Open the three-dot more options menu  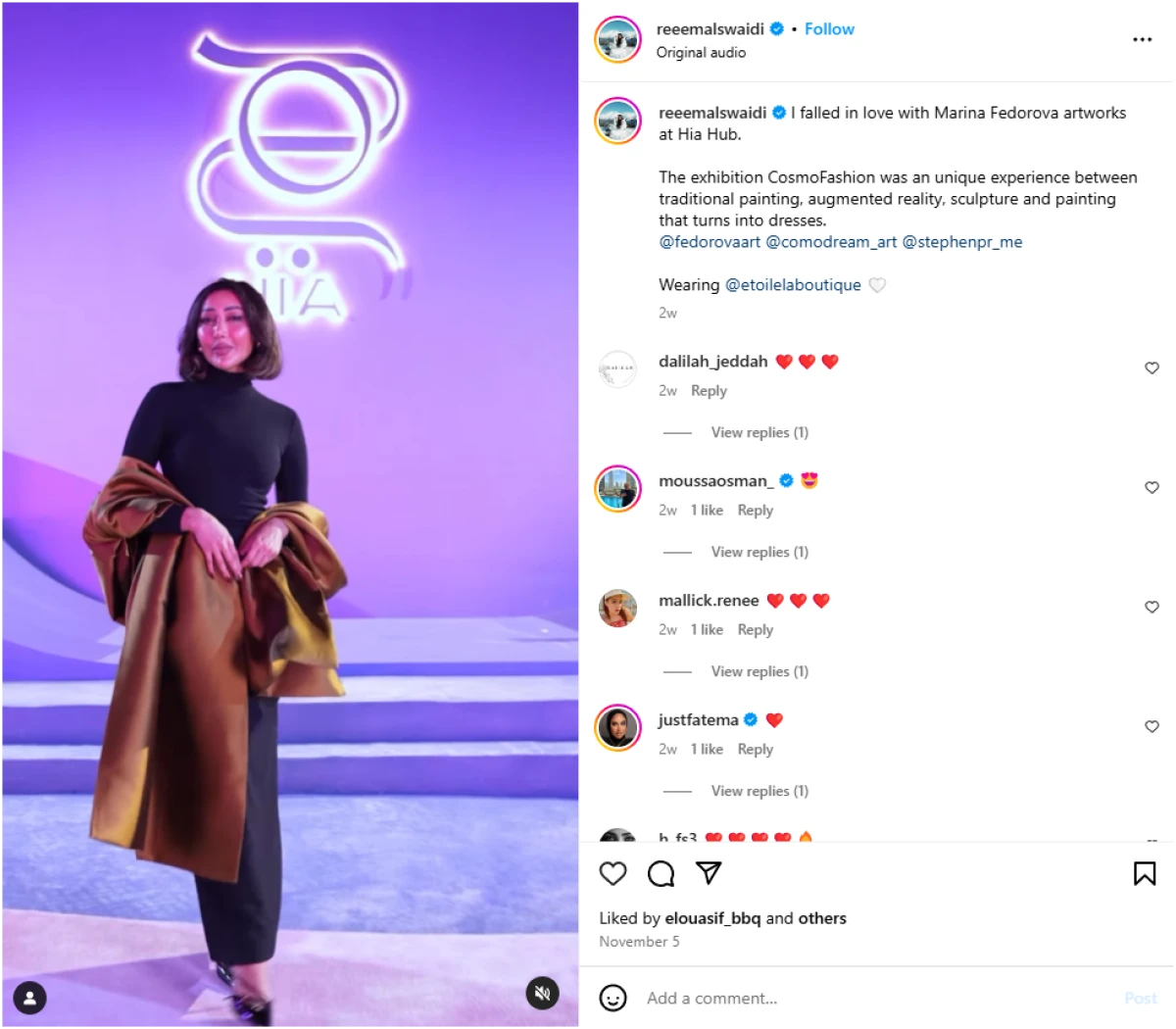[x=1142, y=40]
